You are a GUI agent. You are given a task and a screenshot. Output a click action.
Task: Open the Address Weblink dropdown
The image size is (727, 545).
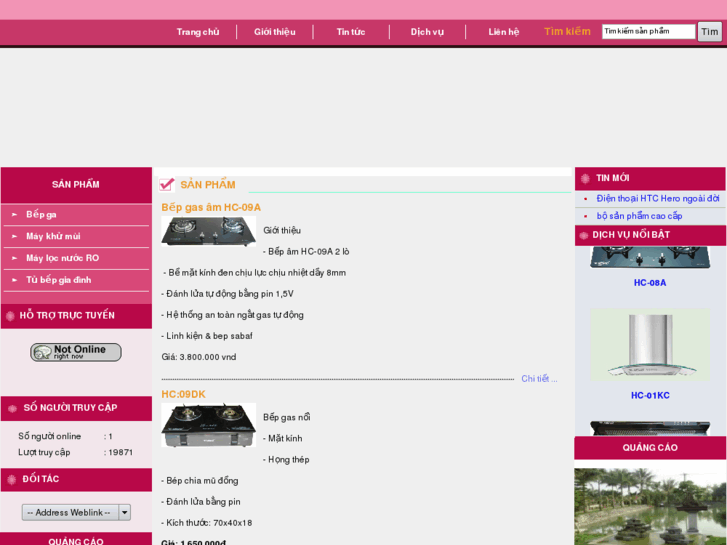[76, 513]
